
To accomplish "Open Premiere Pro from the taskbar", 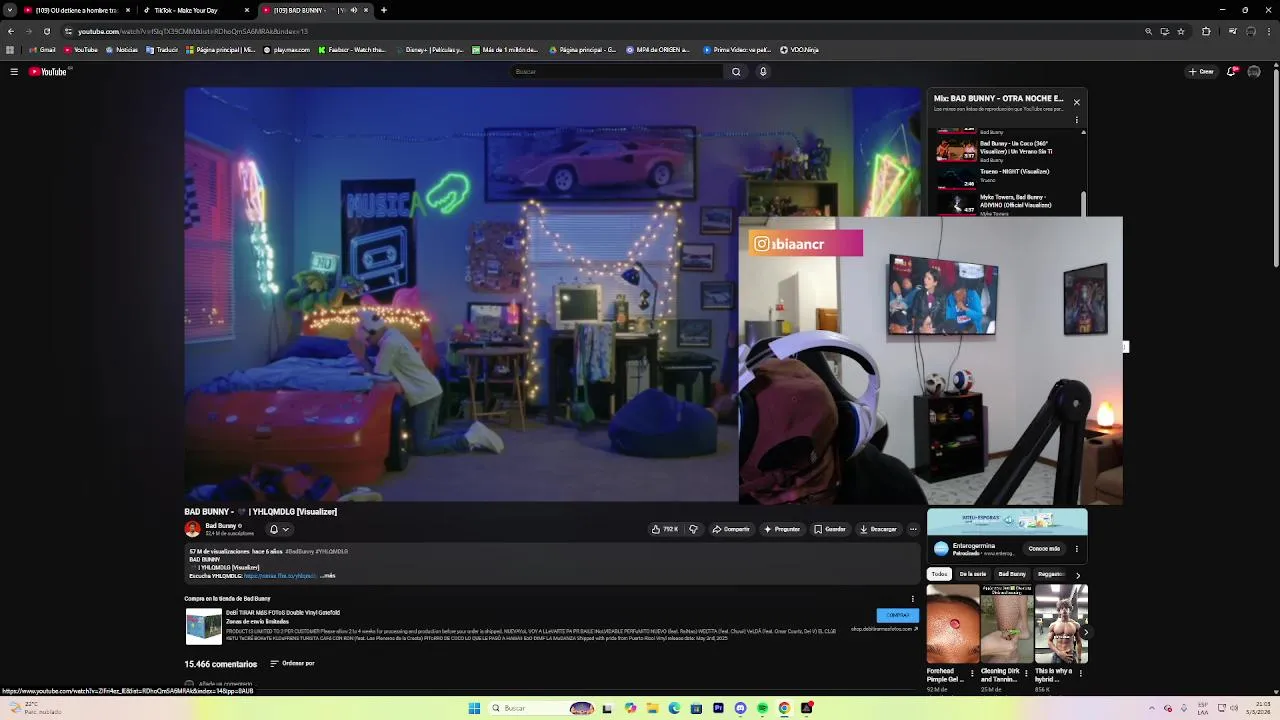I will (718, 708).
